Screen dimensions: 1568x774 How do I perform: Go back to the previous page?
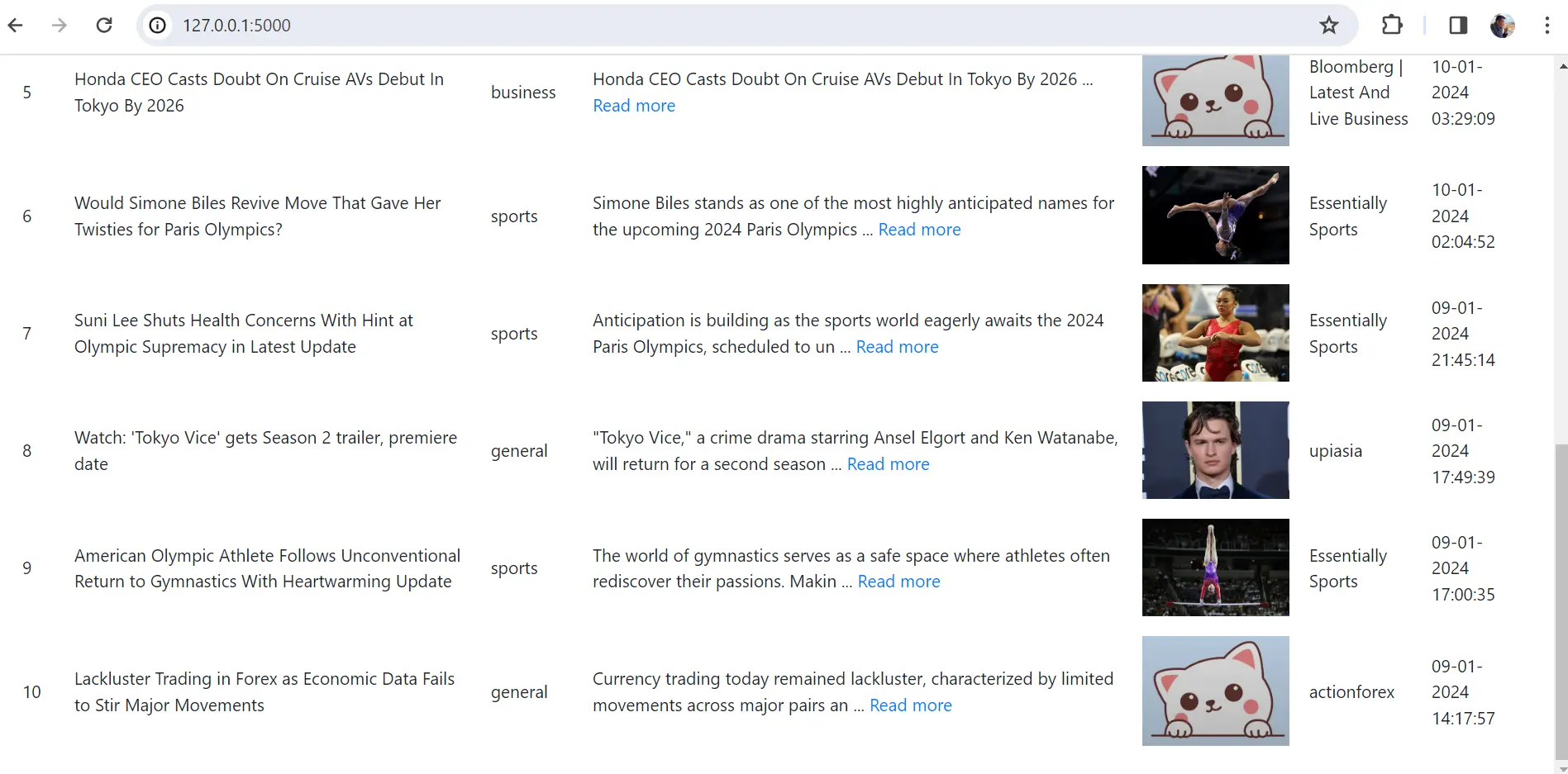click(x=16, y=25)
